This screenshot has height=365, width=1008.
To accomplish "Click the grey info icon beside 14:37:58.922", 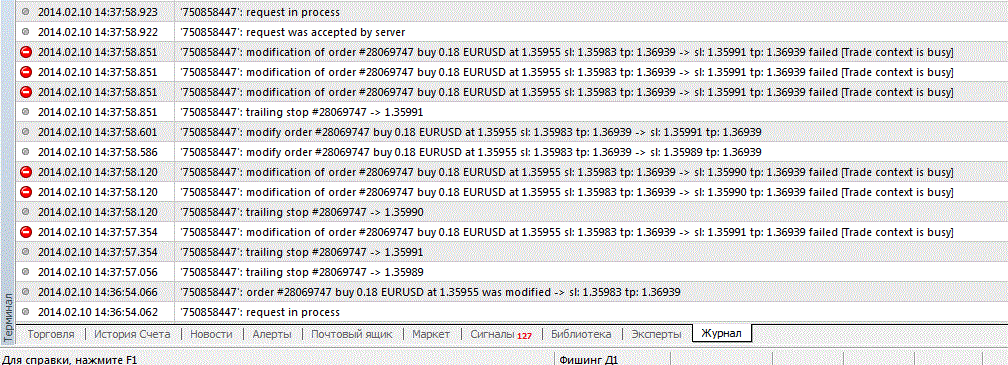I will click(26, 31).
